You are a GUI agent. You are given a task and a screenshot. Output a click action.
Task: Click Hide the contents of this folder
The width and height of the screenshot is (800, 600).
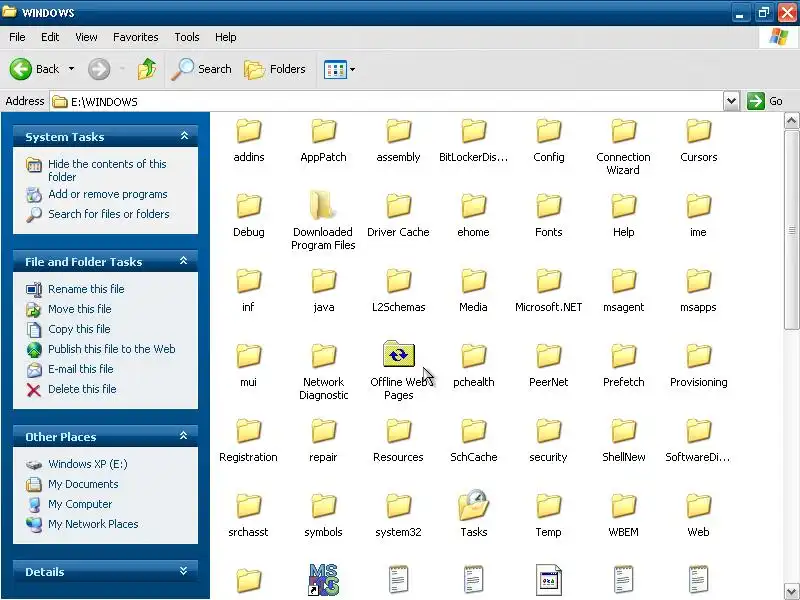tap(107, 170)
